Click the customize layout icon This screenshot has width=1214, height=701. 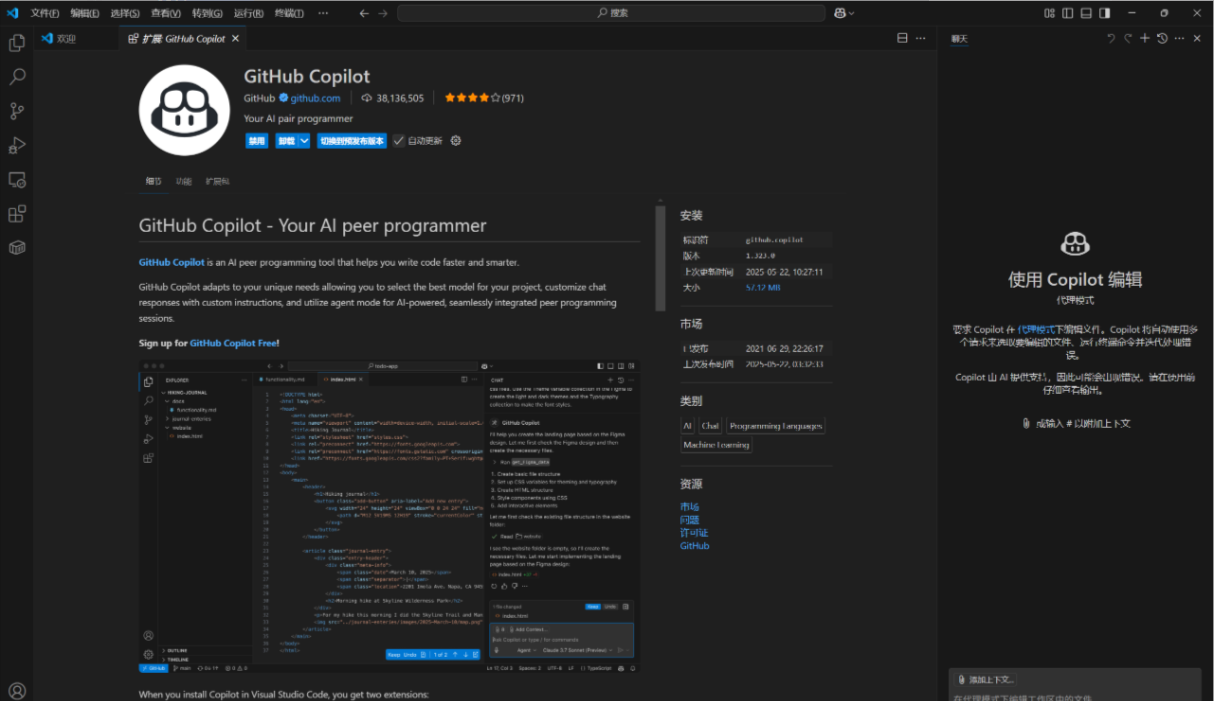[x=1050, y=13]
